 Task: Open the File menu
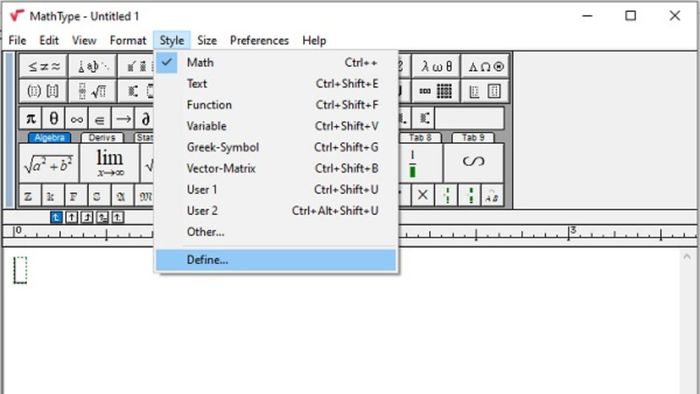point(17,41)
